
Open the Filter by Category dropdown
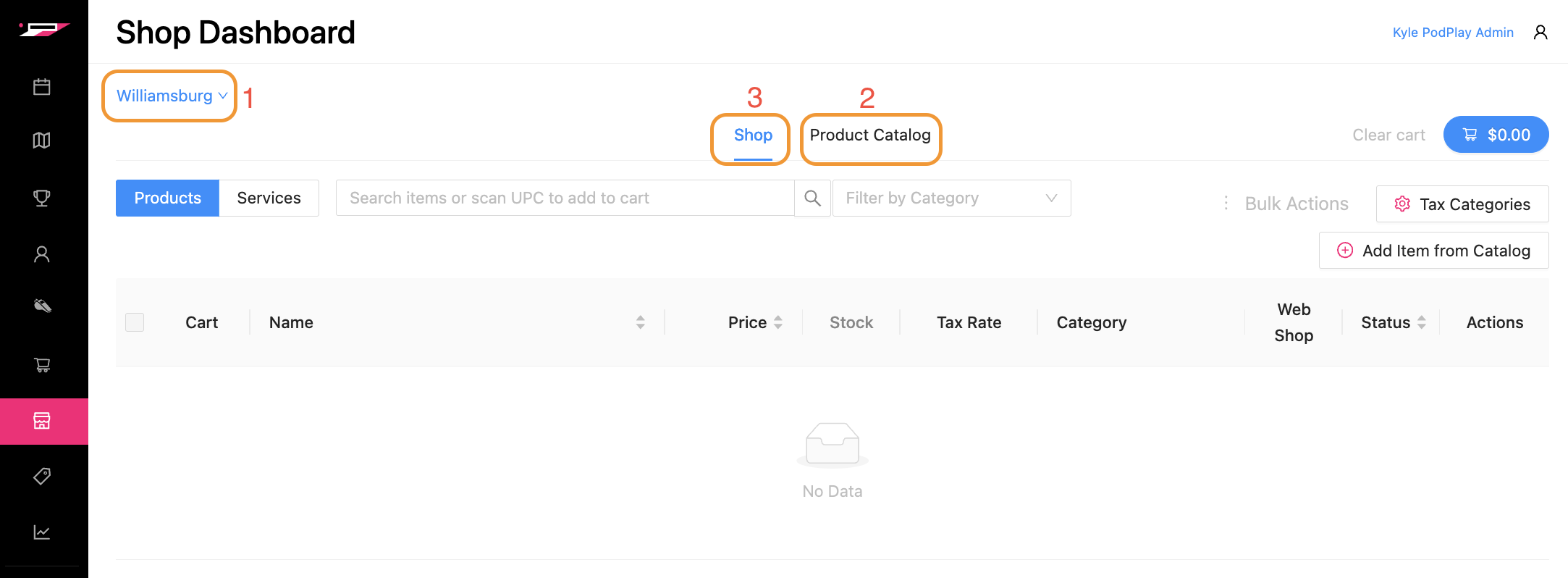[951, 198]
